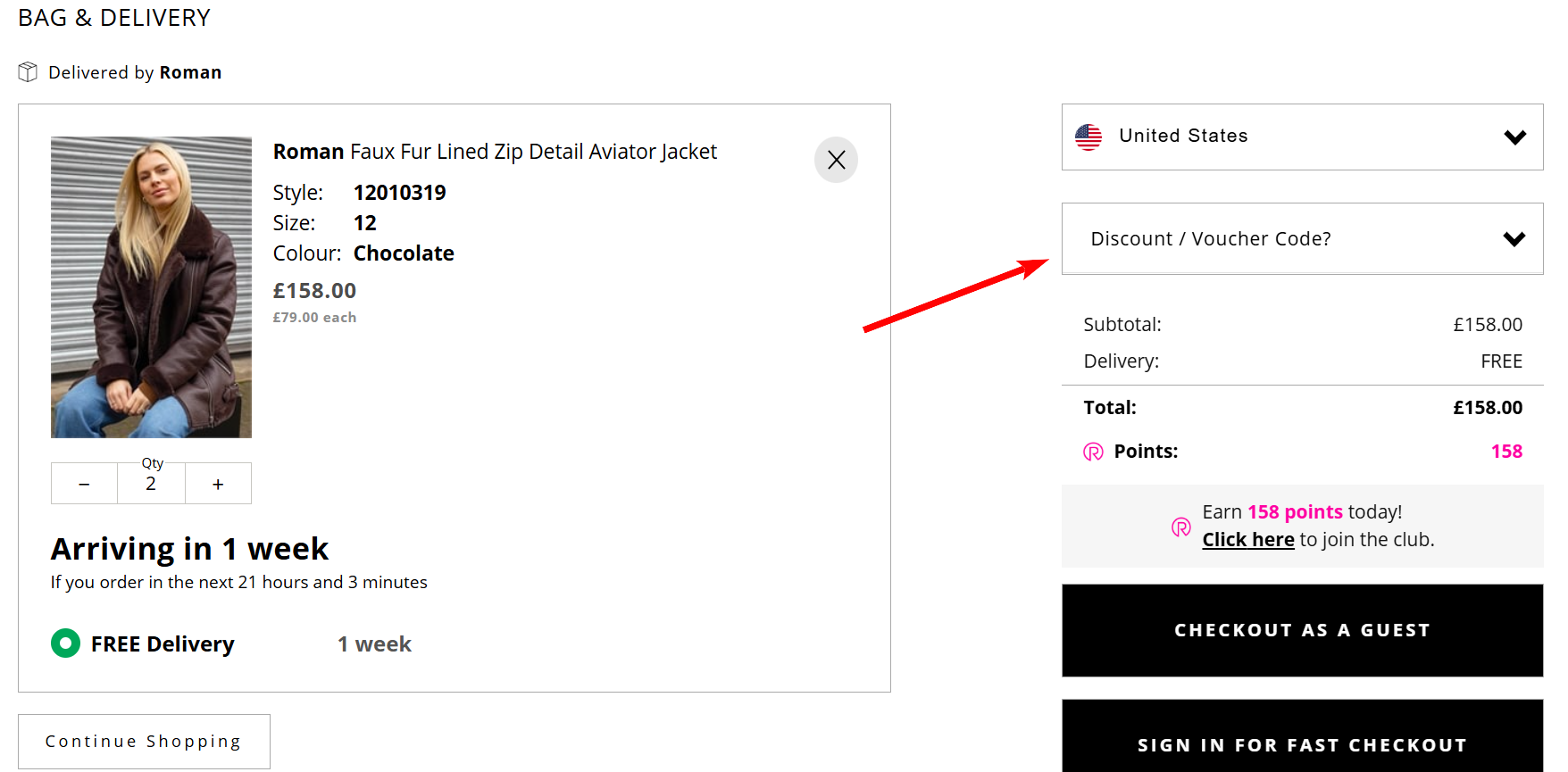Image resolution: width=1568 pixels, height=772 pixels.
Task: Click the Roman brand name in product title
Action: click(308, 151)
